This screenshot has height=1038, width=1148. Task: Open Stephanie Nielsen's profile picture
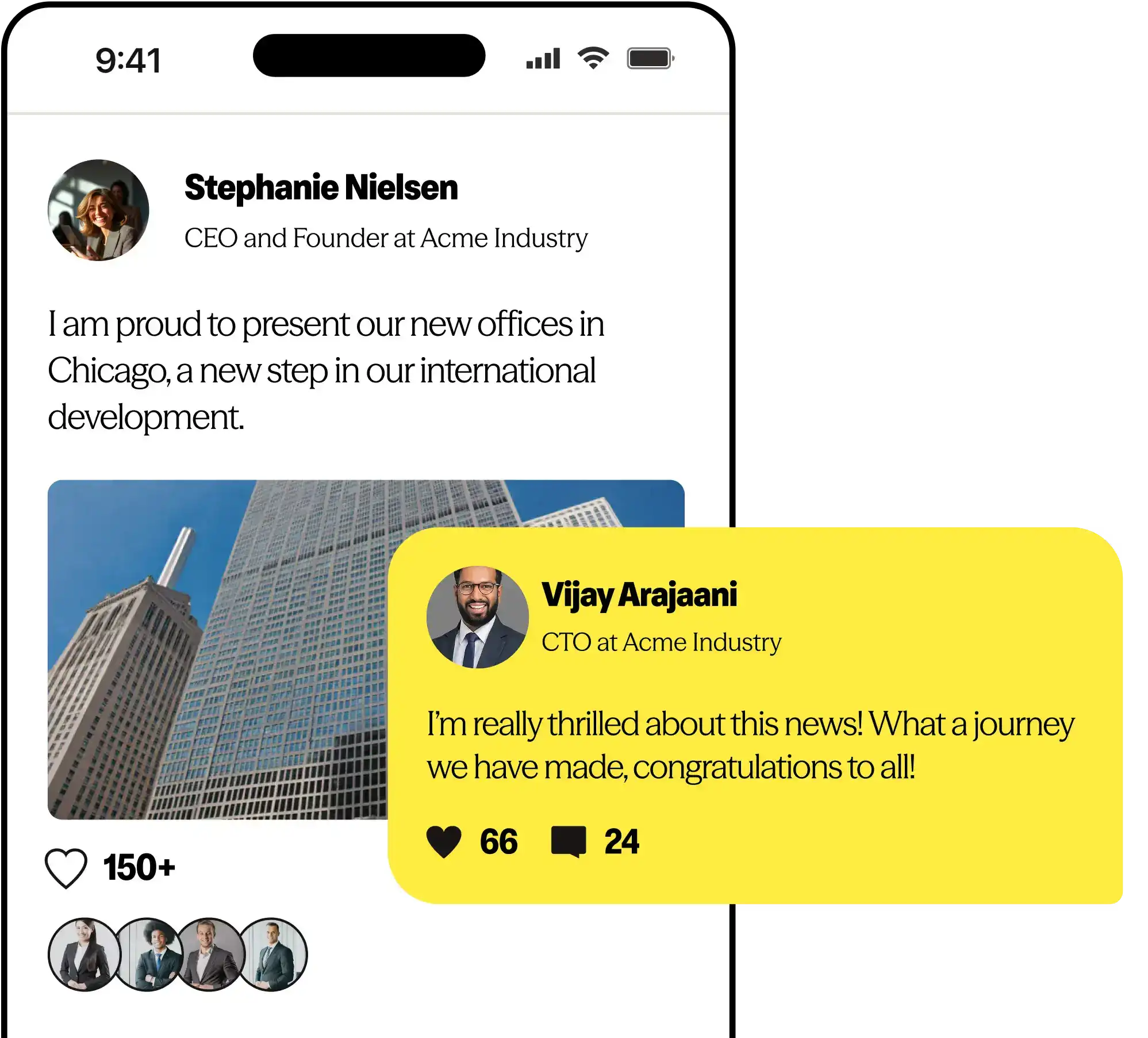click(x=98, y=210)
